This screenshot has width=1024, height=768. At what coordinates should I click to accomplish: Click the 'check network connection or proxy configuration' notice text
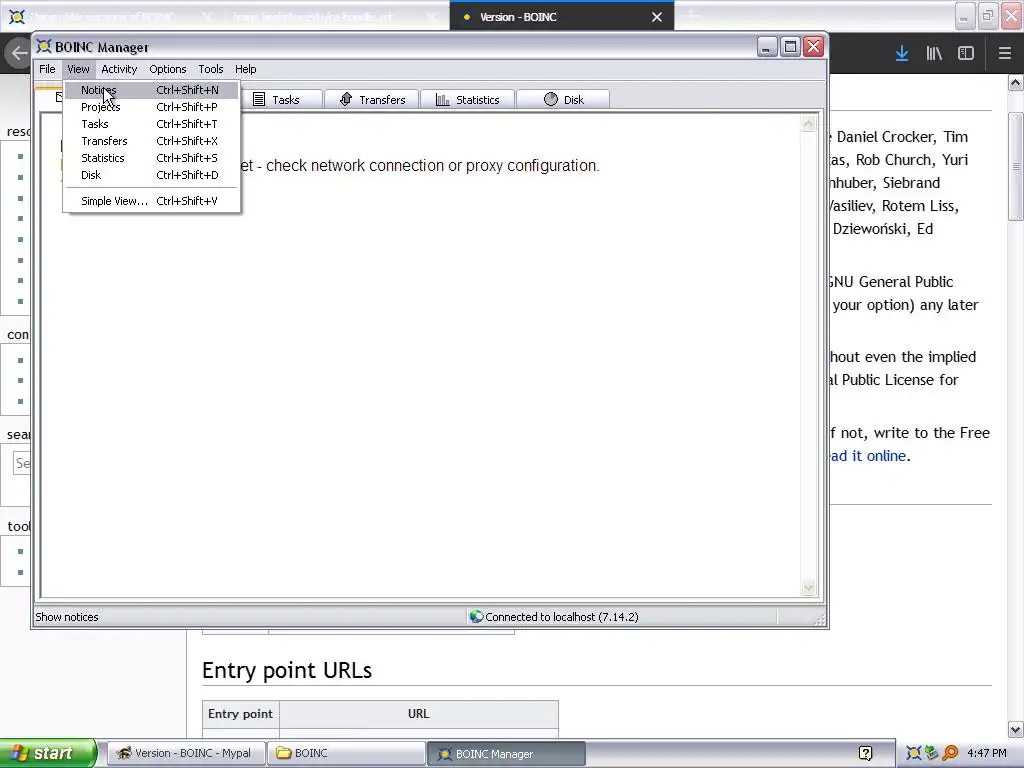point(432,166)
